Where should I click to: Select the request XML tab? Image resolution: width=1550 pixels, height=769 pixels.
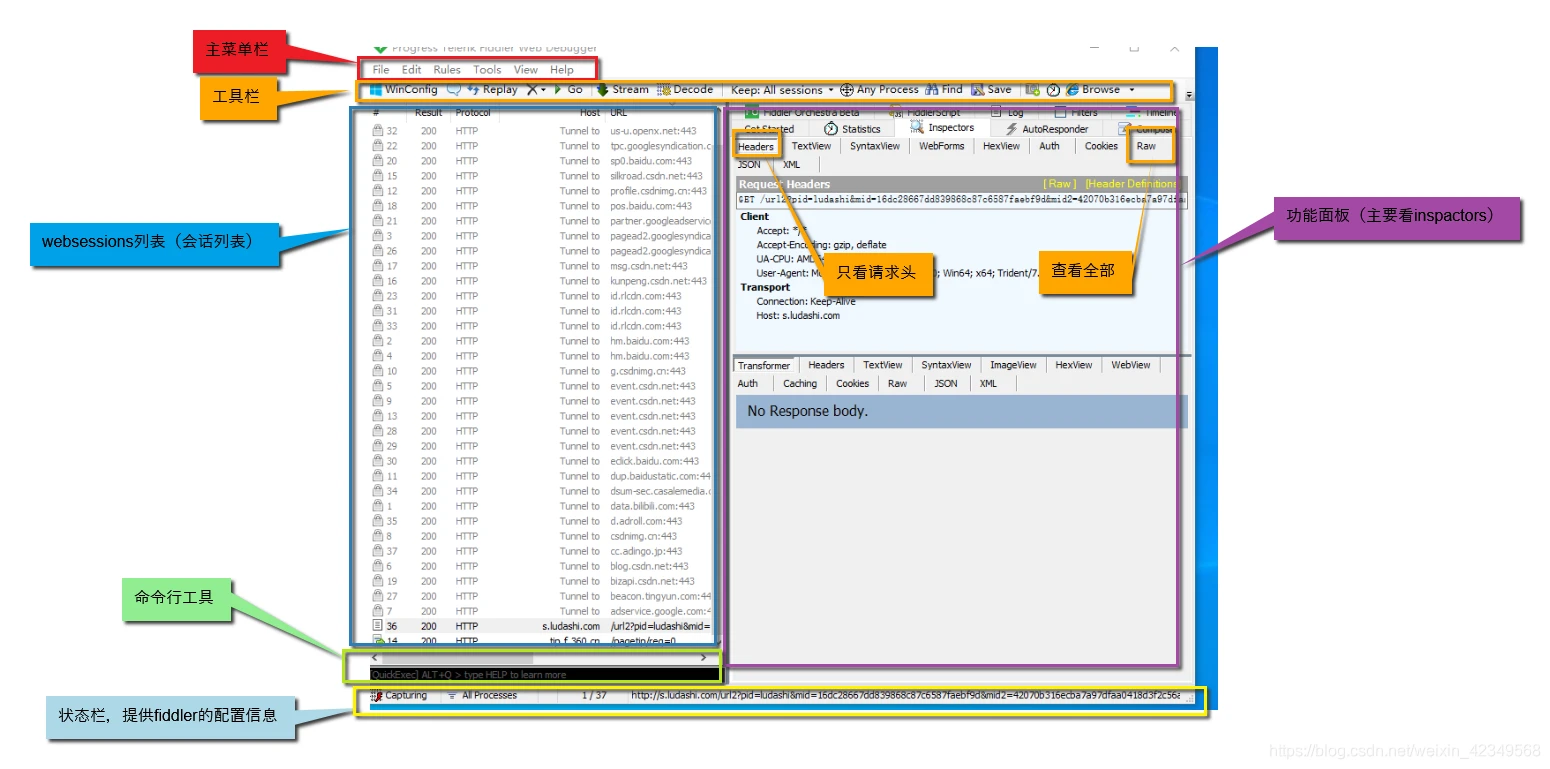(791, 165)
